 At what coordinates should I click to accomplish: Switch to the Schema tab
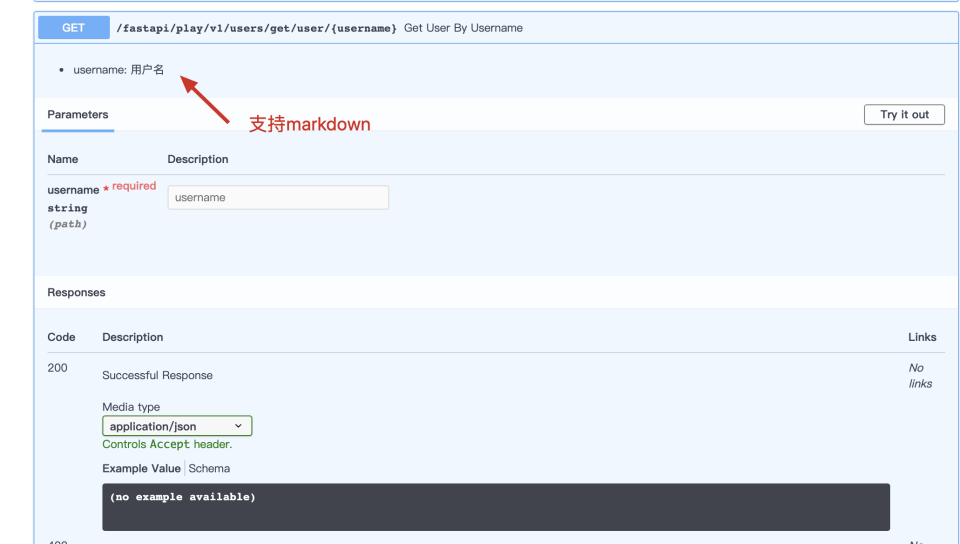(x=209, y=468)
